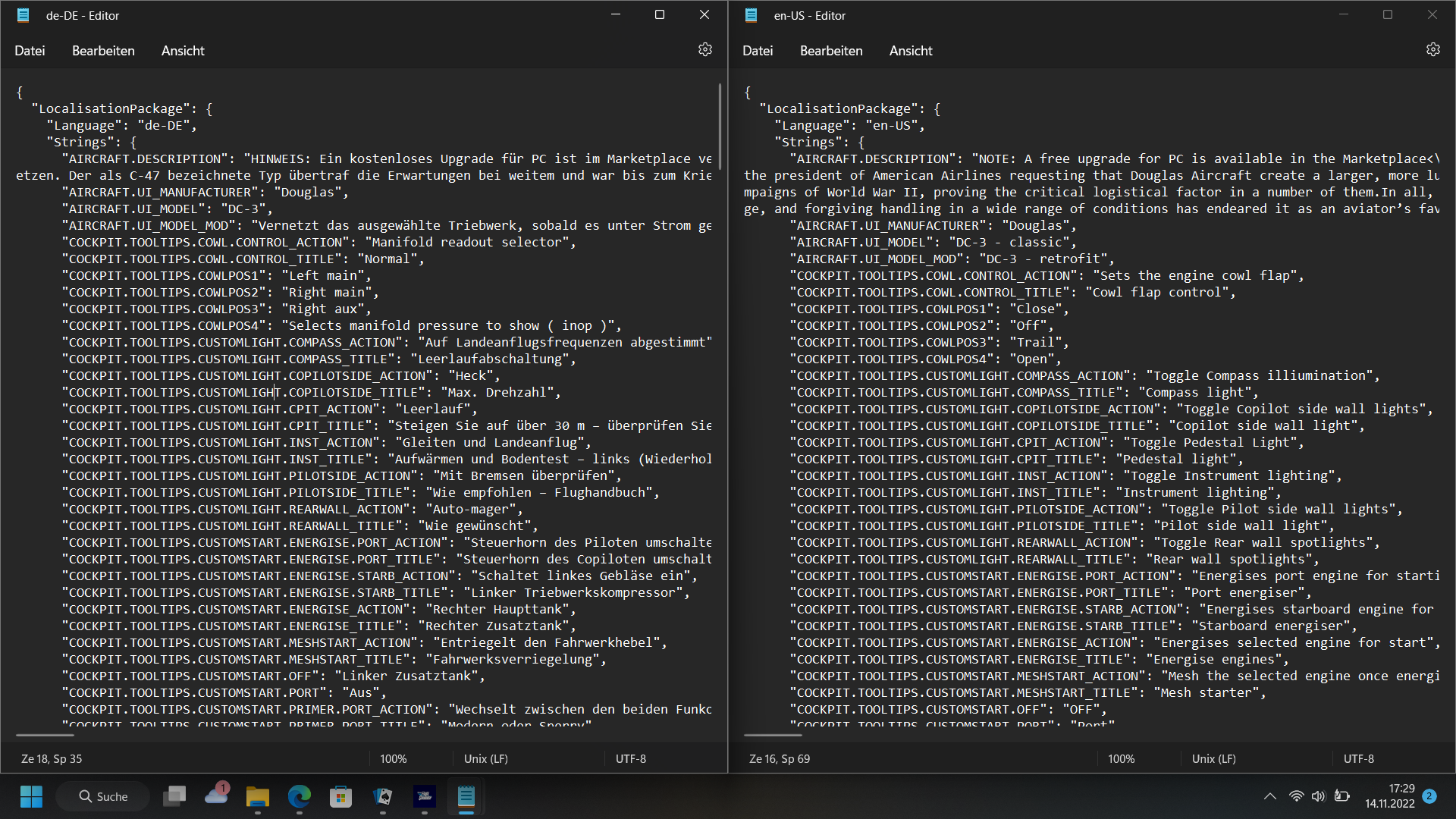The height and width of the screenshot is (819, 1456).
Task: Open clock and date 14.11.2022
Action: click(1389, 796)
